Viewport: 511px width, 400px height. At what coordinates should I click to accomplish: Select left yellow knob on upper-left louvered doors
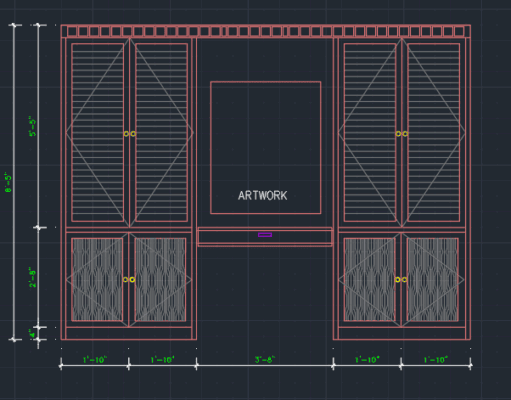[x=126, y=134]
